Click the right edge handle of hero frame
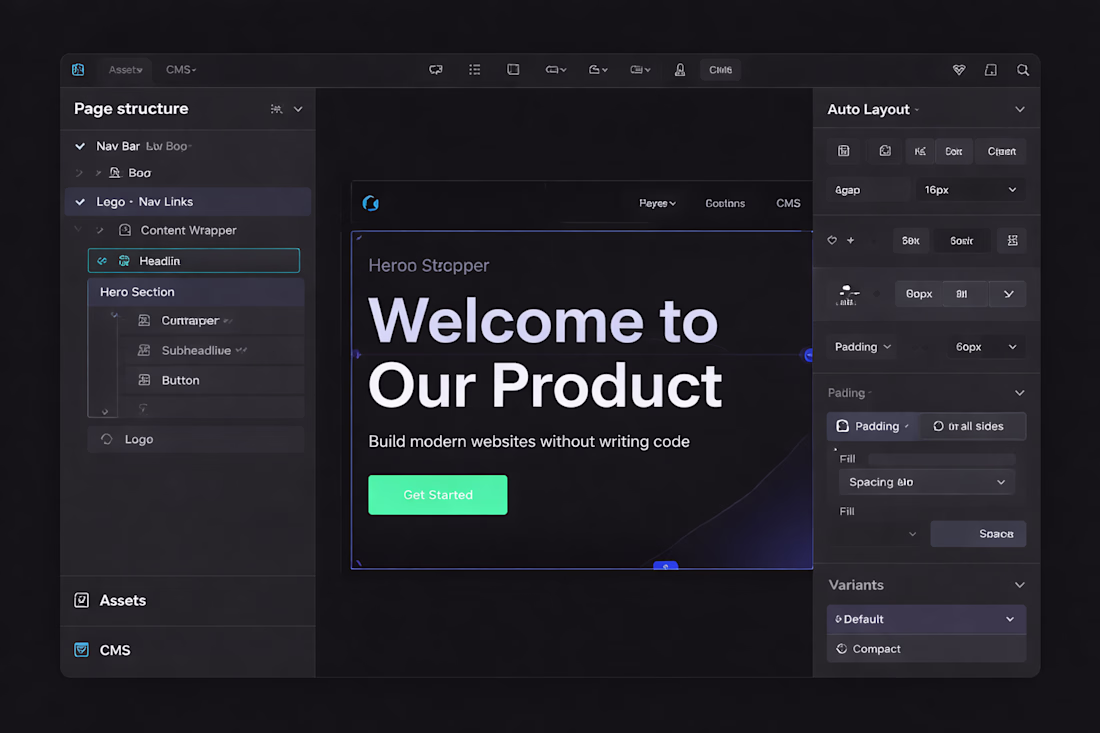 pyautogui.click(x=808, y=355)
